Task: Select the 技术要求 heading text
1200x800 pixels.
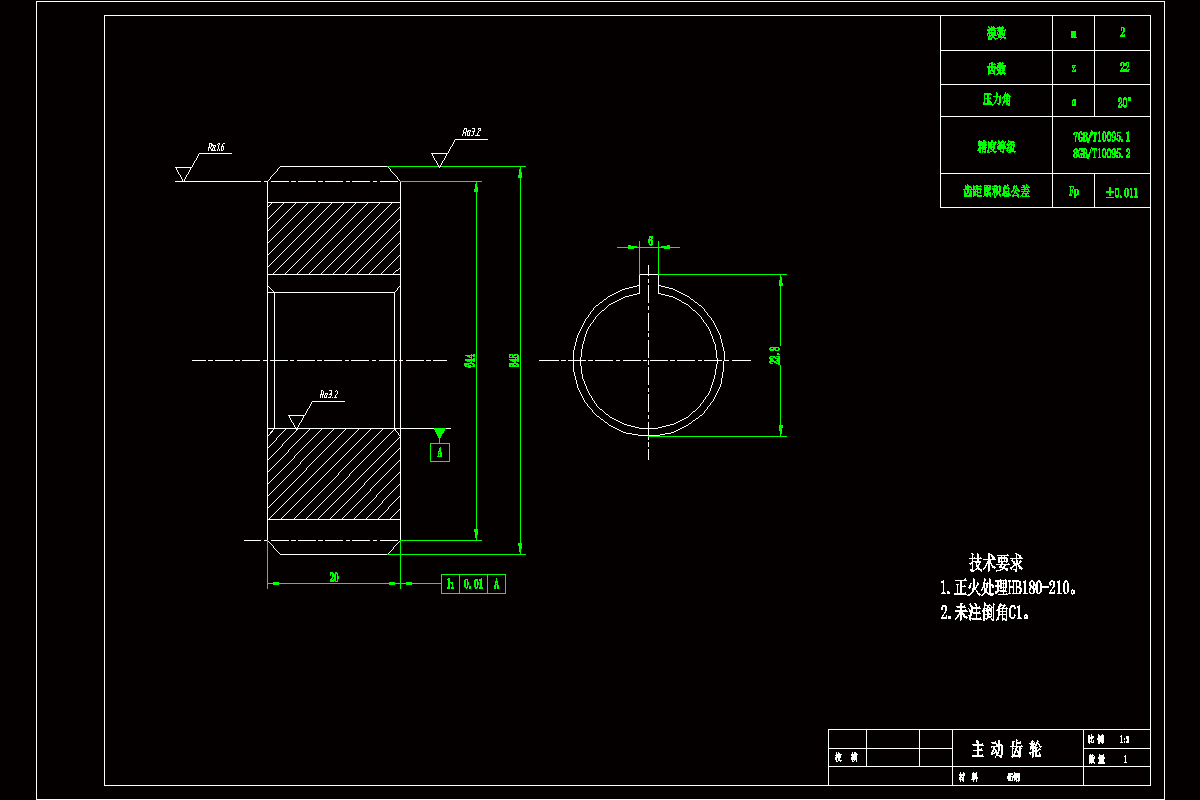Action: click(995, 563)
